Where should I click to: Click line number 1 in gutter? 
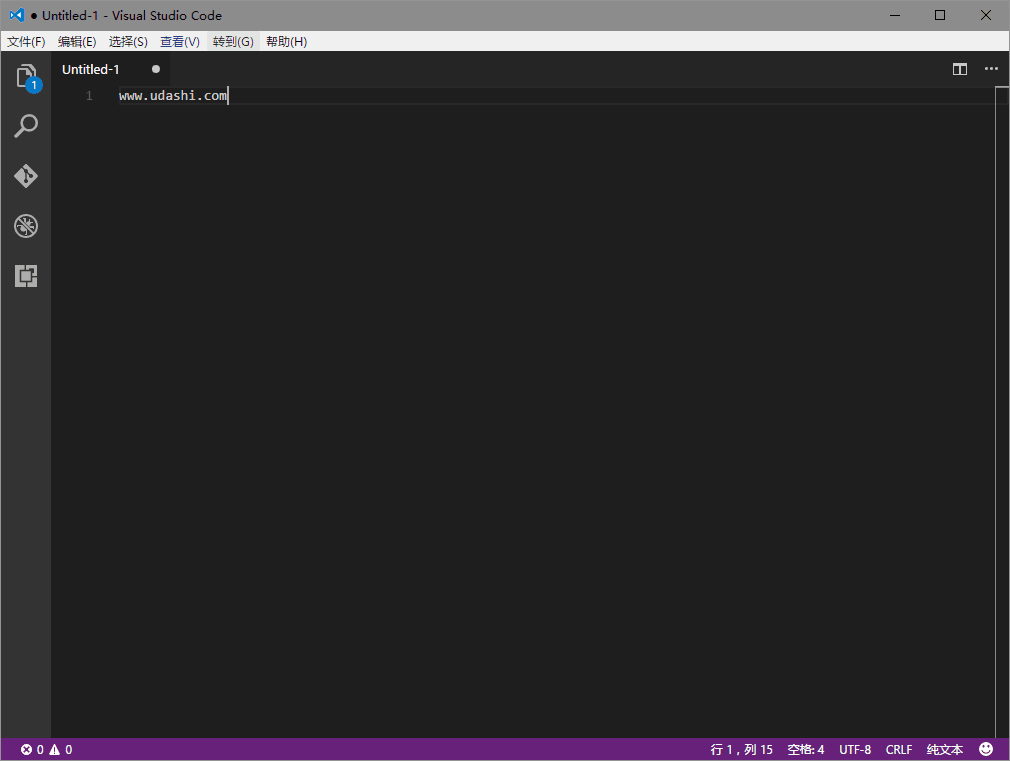coord(89,96)
